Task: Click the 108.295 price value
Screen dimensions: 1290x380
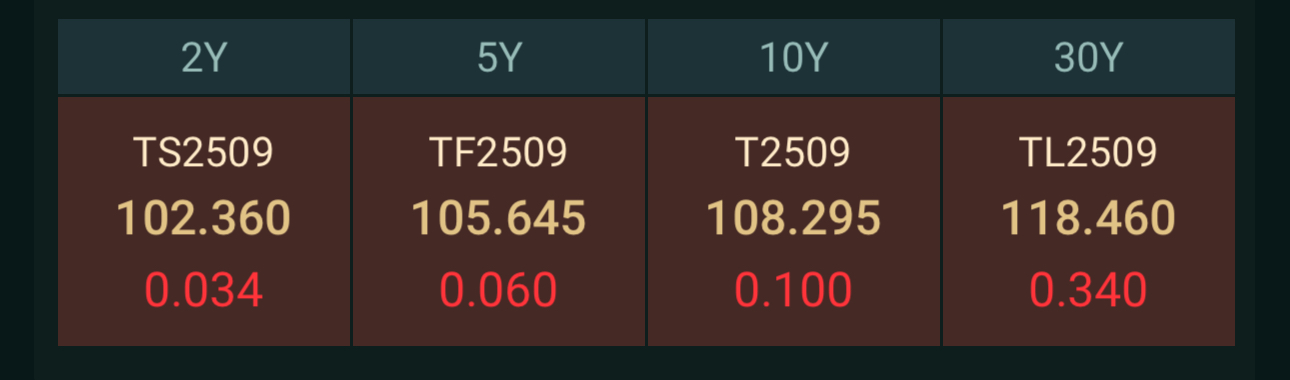Action: (x=794, y=218)
